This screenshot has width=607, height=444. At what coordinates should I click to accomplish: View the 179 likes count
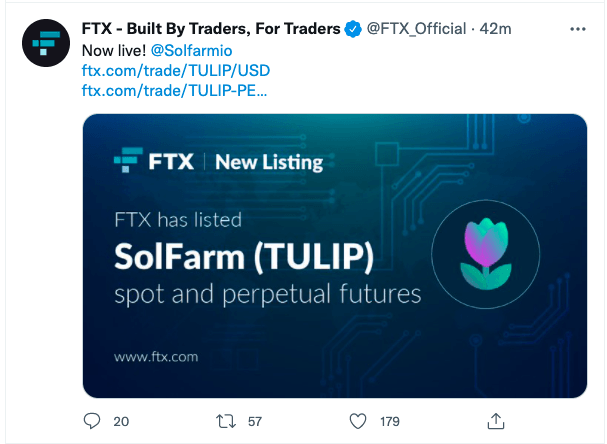[x=389, y=421]
